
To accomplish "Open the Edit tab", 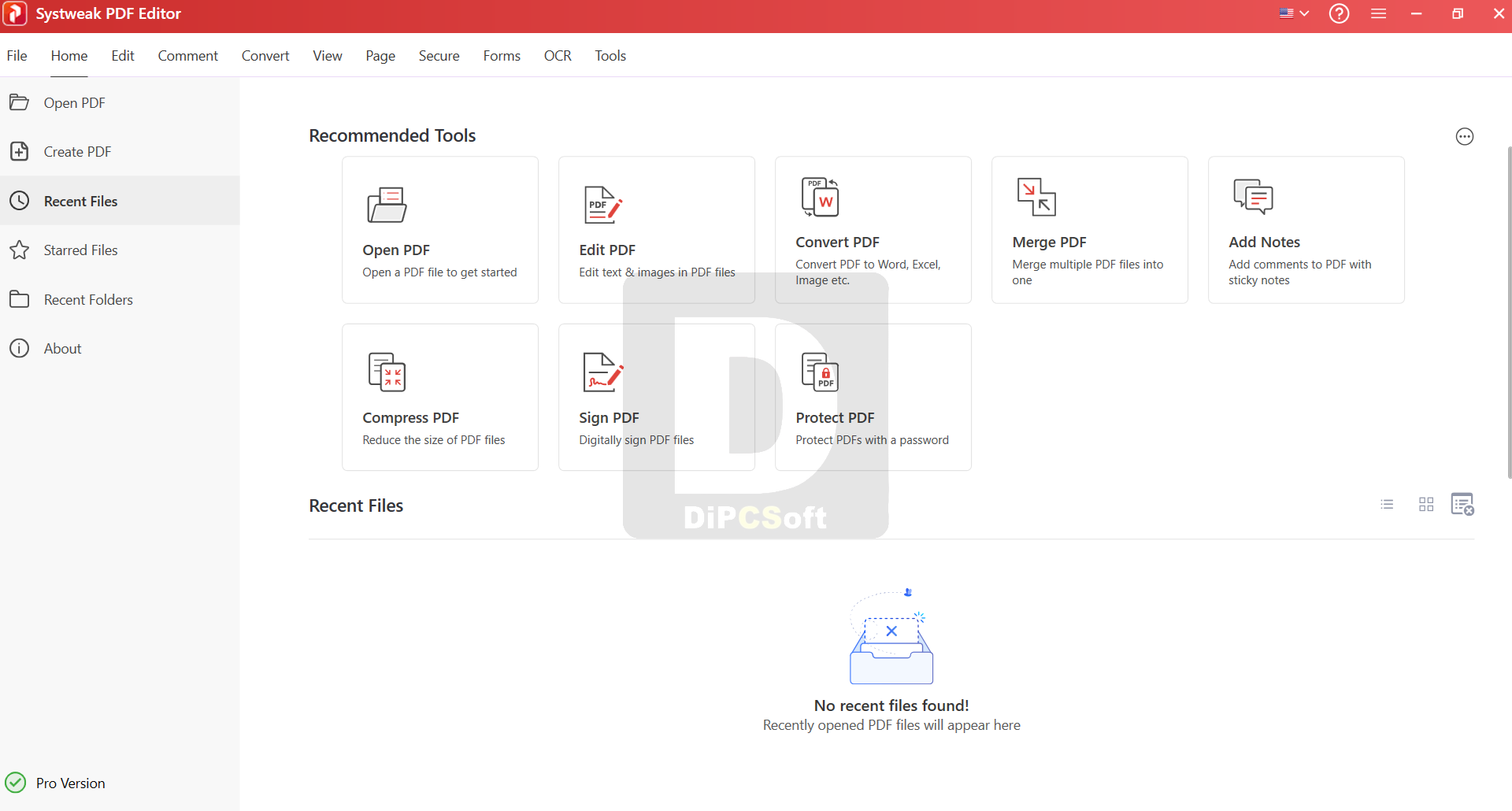I will [123, 56].
